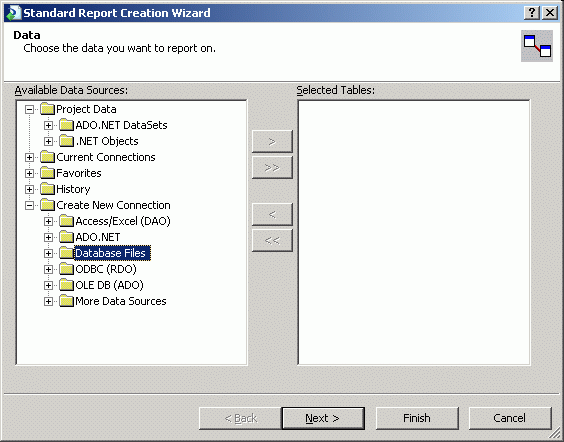Screen dimensions: 564x442
Task: Select the .NET Objects tree item
Action: 107,141
